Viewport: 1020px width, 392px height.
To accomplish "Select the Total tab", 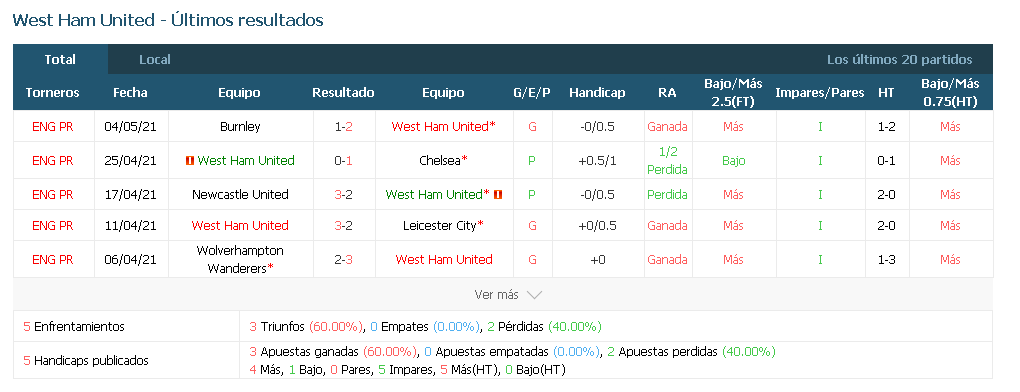I will [x=60, y=59].
